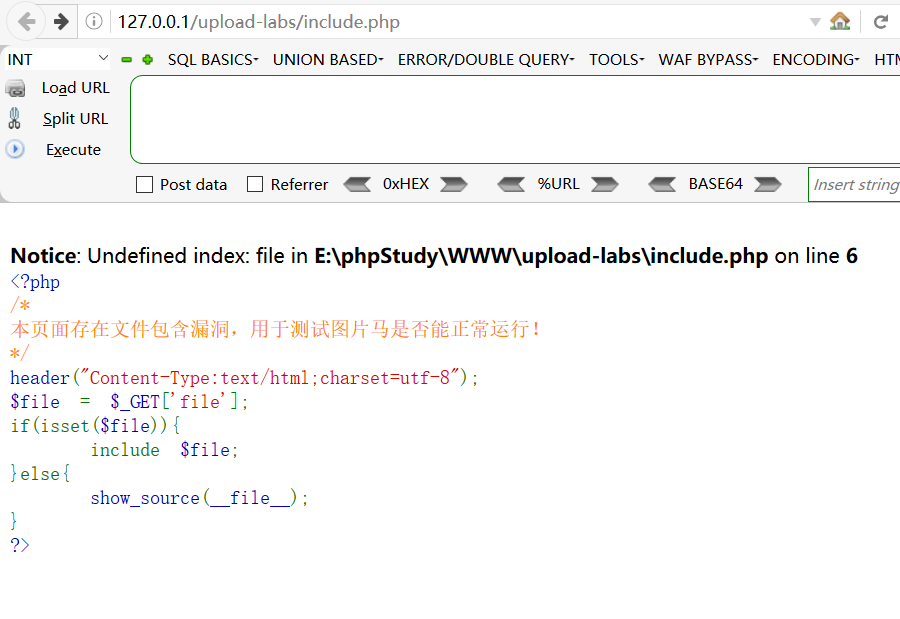Click the home icon in the browser toolbar
This screenshot has width=900, height=619.
[x=840, y=20]
